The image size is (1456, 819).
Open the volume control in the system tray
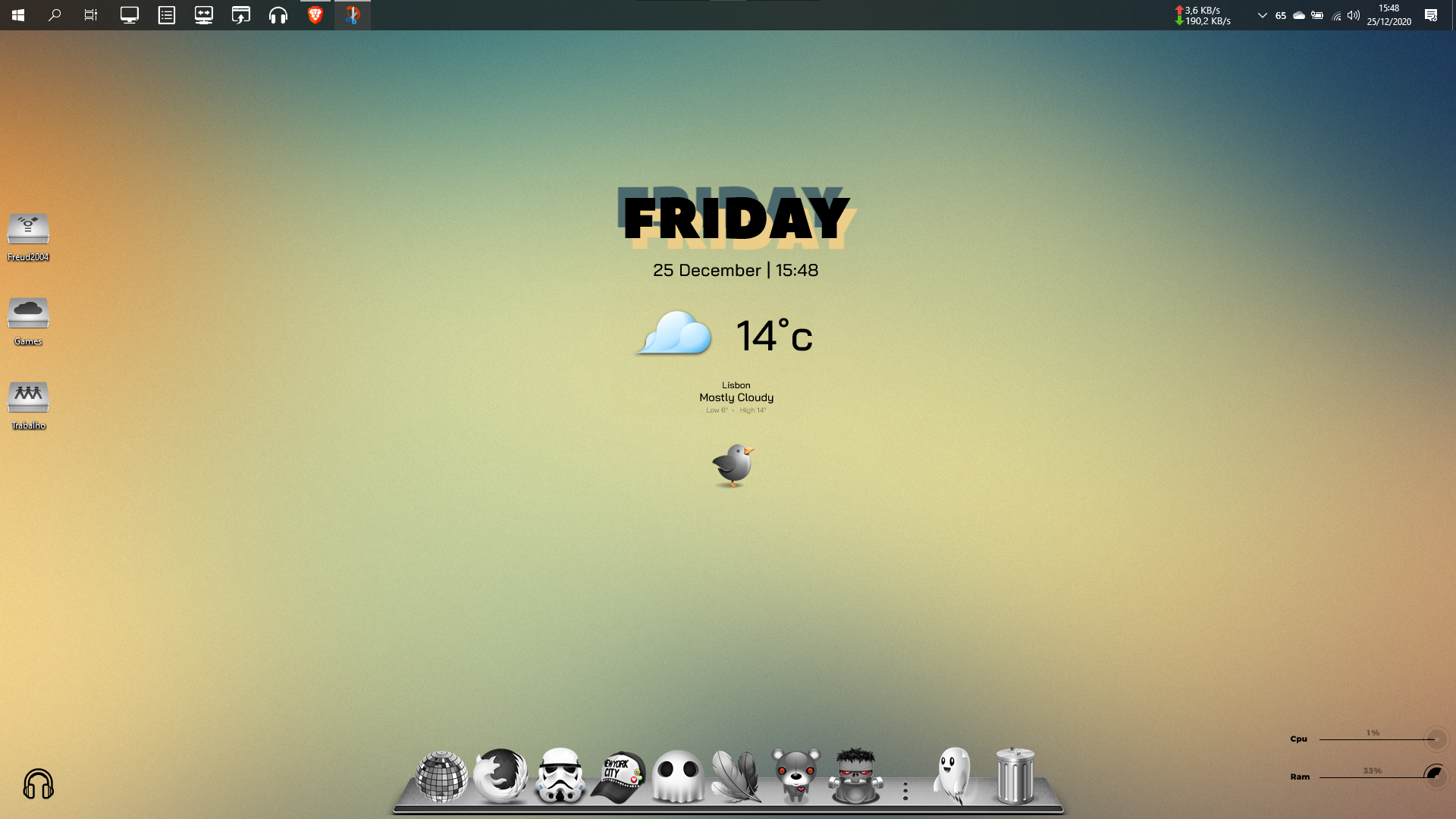click(x=1354, y=15)
